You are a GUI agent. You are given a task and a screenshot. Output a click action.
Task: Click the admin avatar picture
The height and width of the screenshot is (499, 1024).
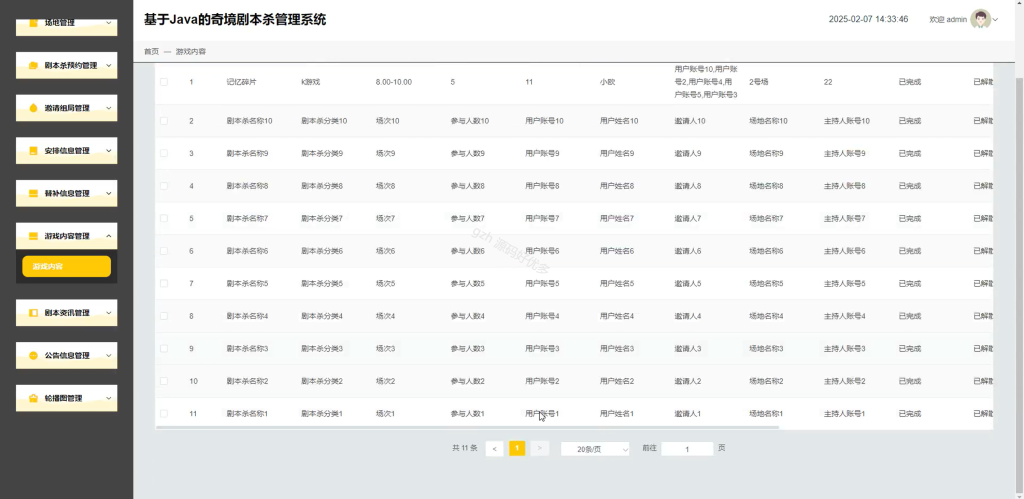tap(980, 19)
